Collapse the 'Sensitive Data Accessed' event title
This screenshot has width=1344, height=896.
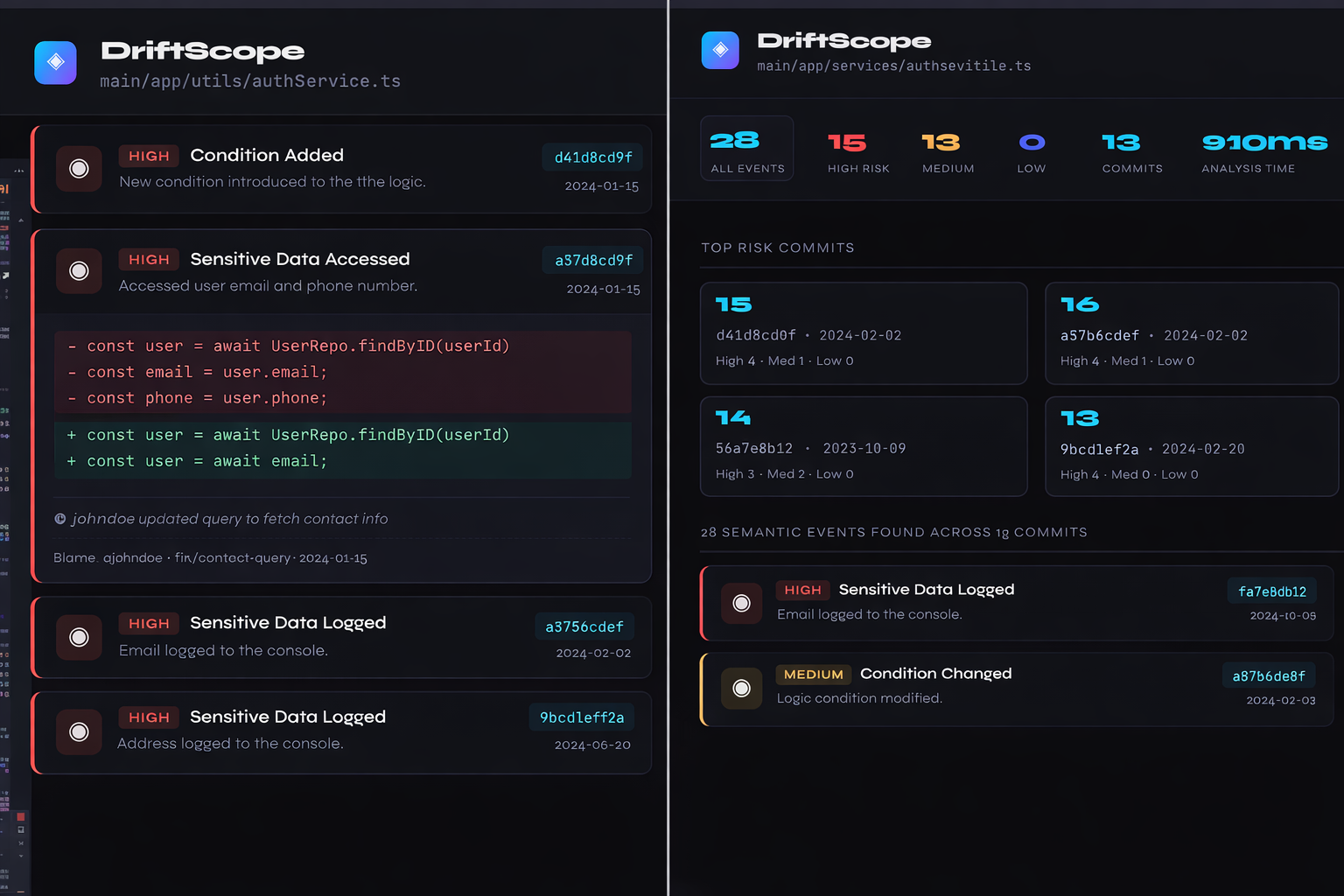[299, 260]
